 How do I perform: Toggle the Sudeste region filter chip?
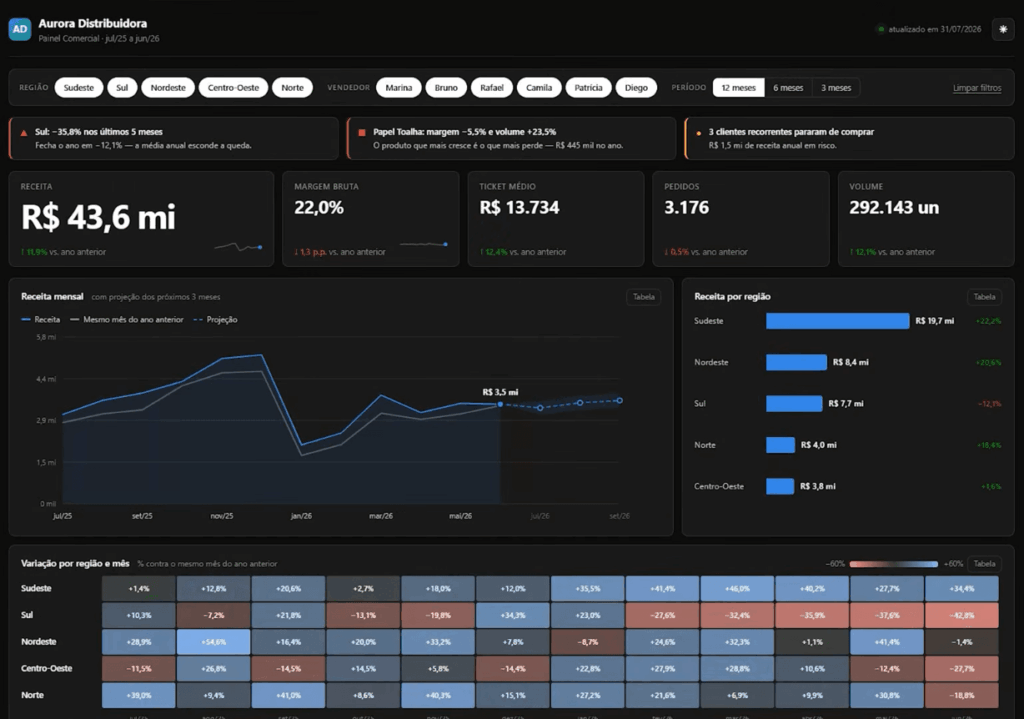point(79,88)
